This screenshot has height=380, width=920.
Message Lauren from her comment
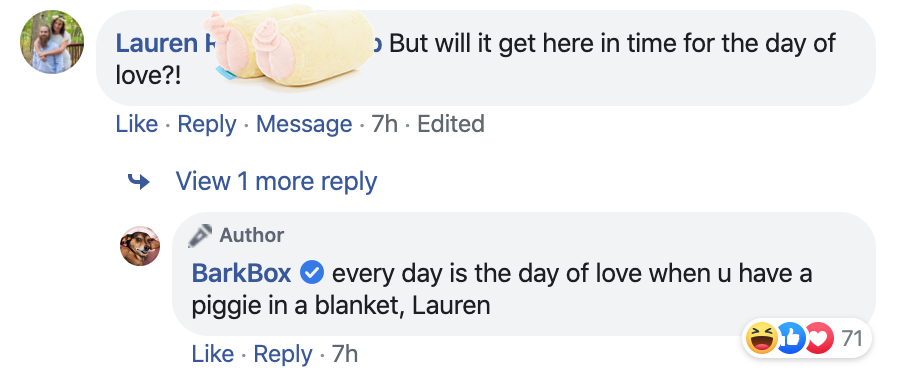point(304,124)
